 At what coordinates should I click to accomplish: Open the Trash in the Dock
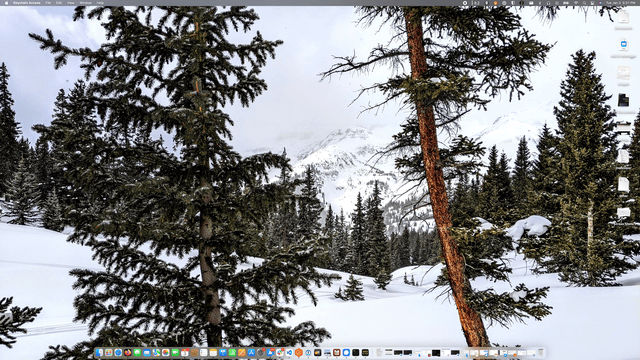tap(541, 352)
